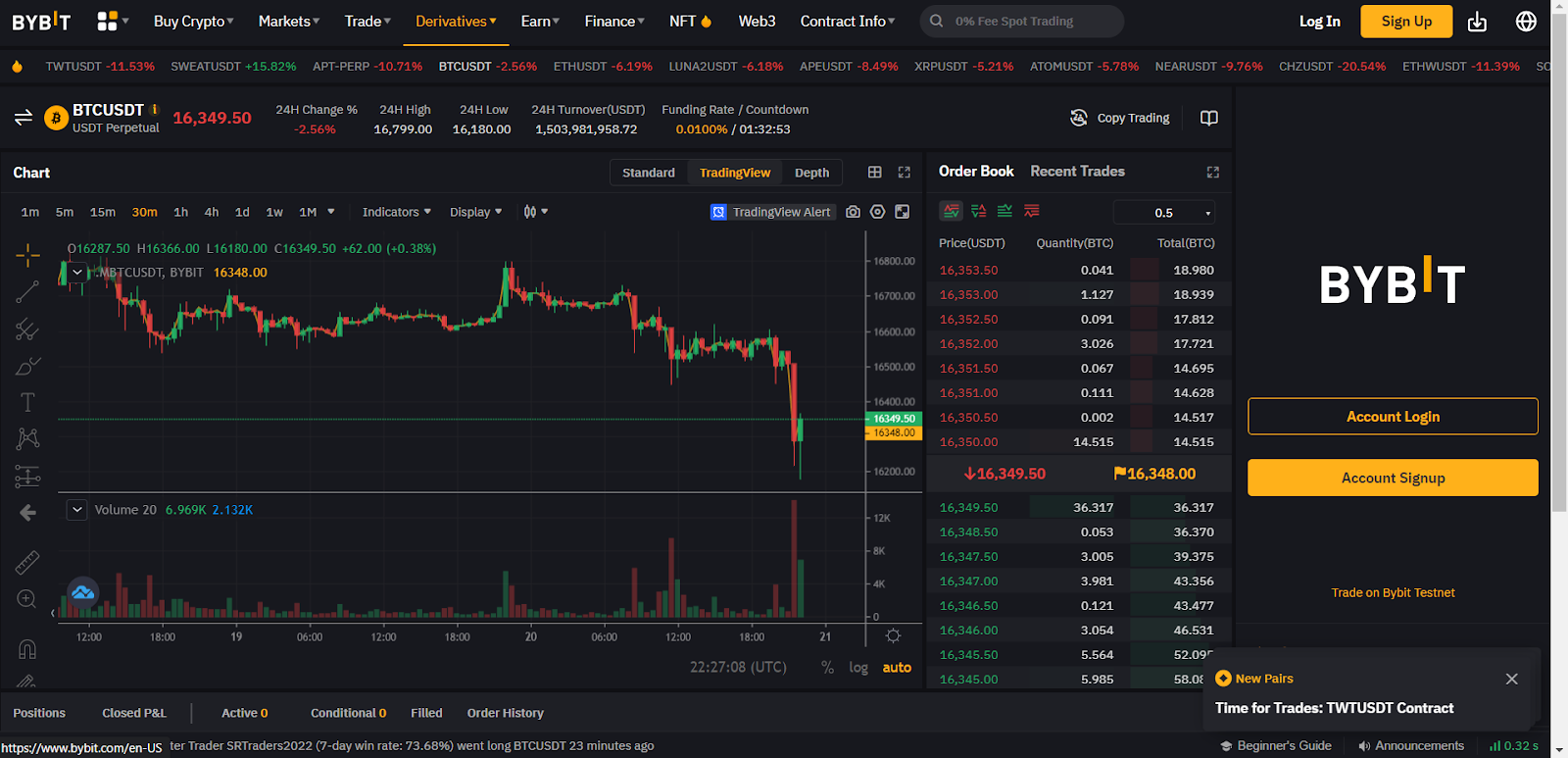
Task: Show order book bids only
Action: tap(1004, 211)
